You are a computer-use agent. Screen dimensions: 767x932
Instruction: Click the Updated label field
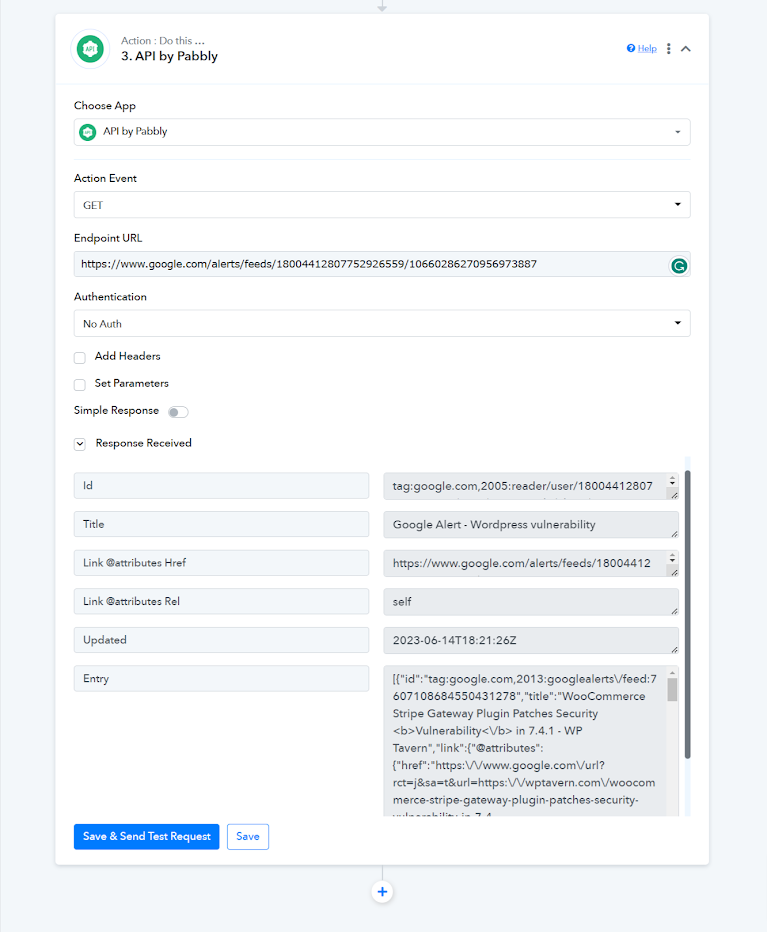pos(221,640)
